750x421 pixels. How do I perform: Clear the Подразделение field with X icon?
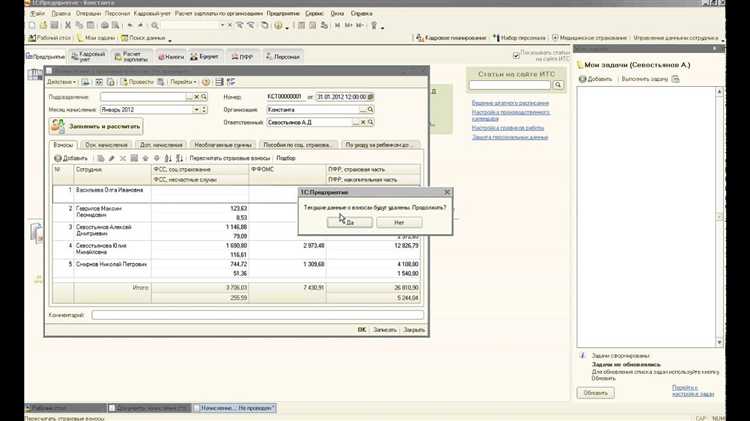tap(197, 97)
